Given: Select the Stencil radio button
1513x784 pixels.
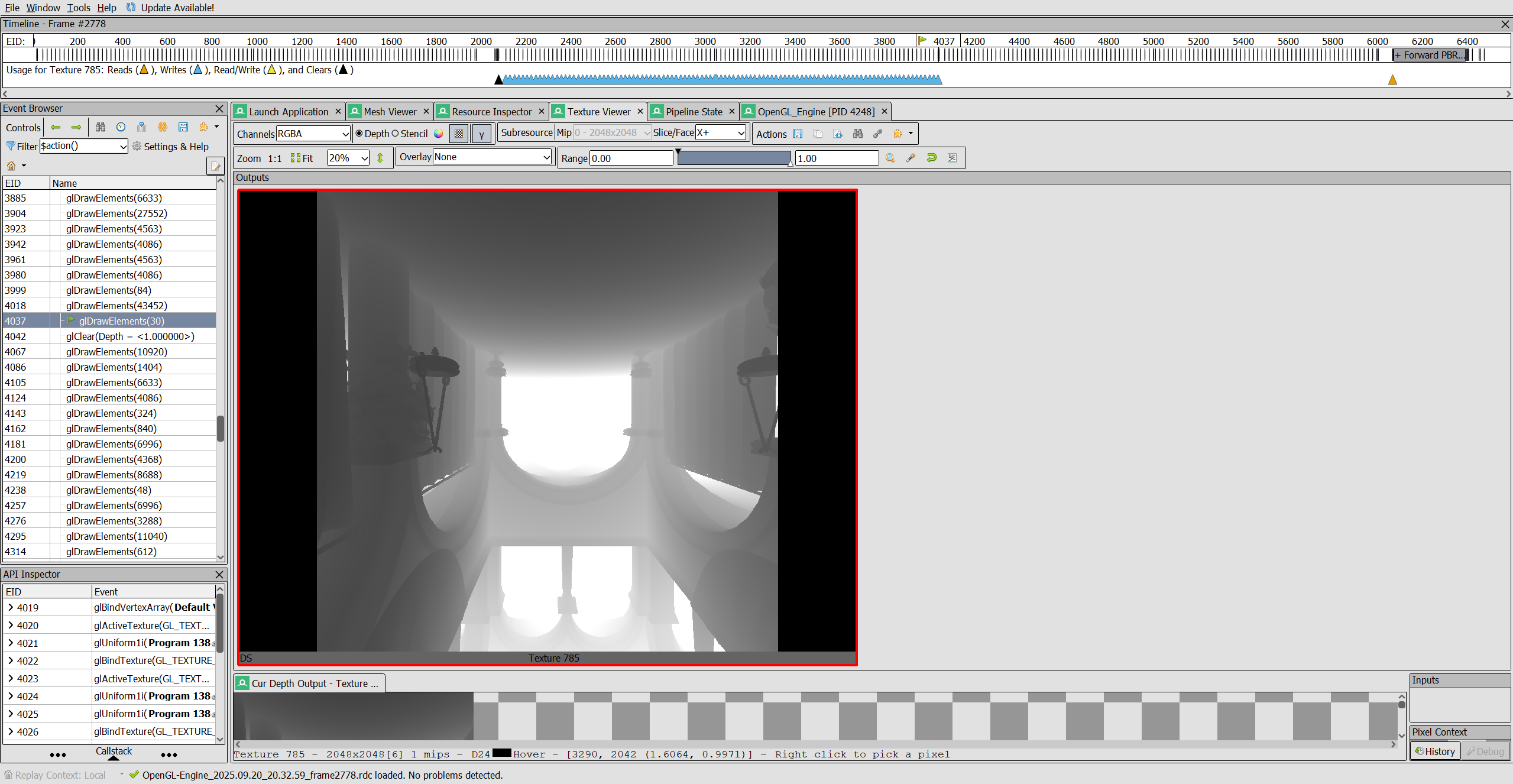Looking at the screenshot, I should (395, 134).
